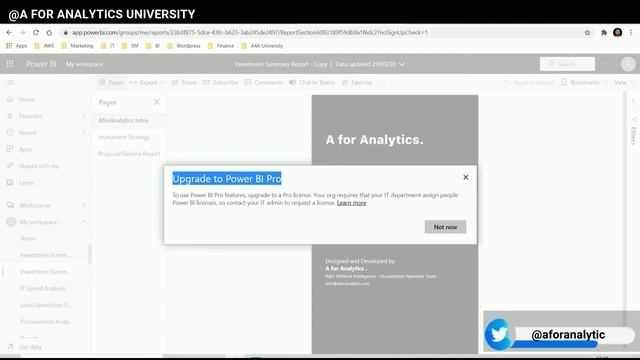Open the SM bookmark folder
Image resolution: width=640 pixels, height=360 pixels.
[131, 46]
